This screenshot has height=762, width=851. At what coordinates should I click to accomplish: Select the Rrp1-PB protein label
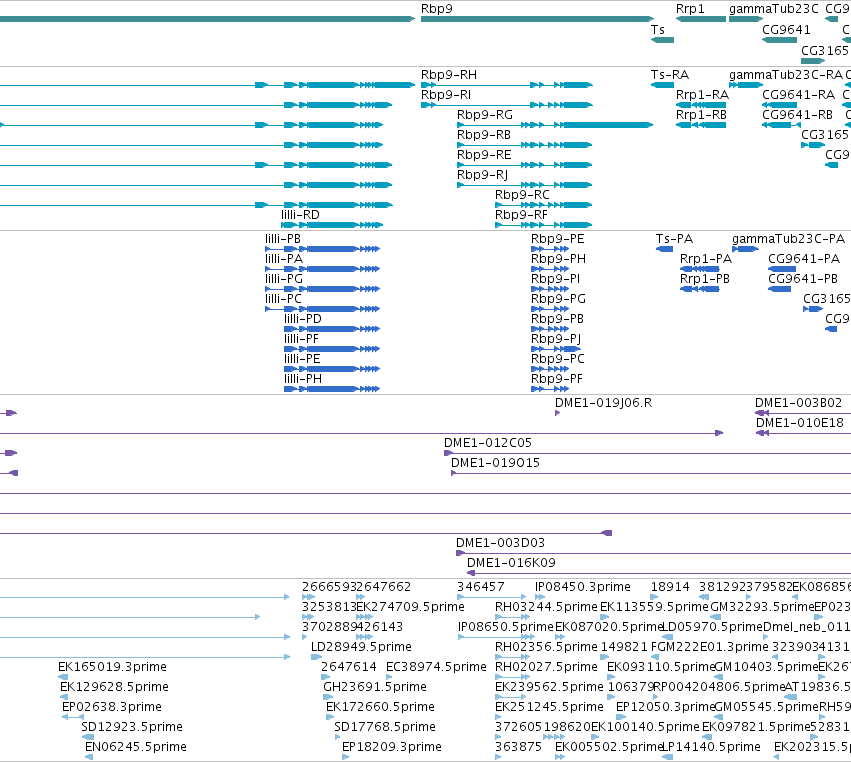pyautogui.click(x=705, y=278)
